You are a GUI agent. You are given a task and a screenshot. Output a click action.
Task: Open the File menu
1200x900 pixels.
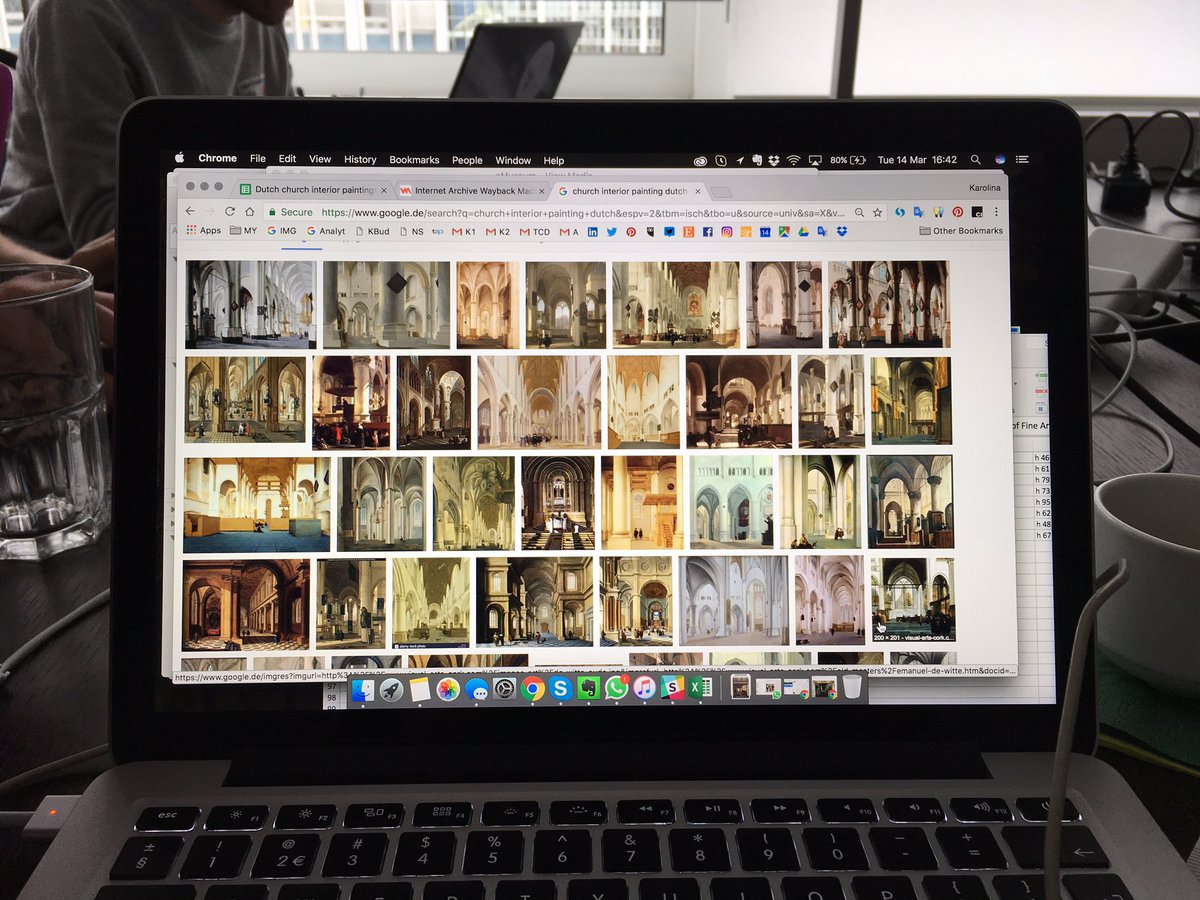(x=258, y=159)
